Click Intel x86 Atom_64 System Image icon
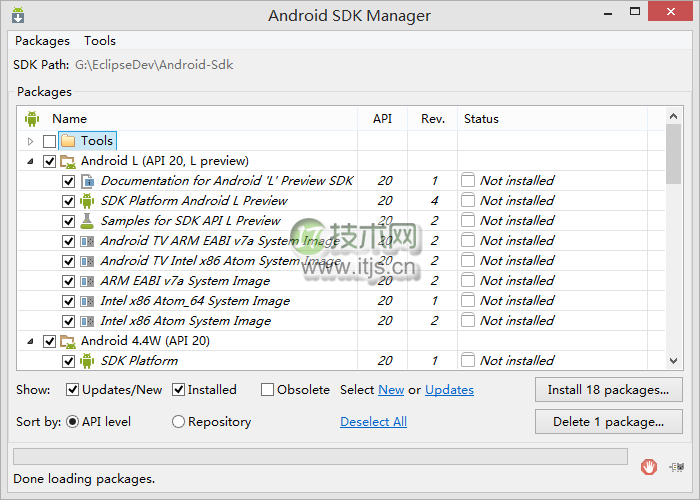Image resolution: width=700 pixels, height=500 pixels. coord(87,301)
